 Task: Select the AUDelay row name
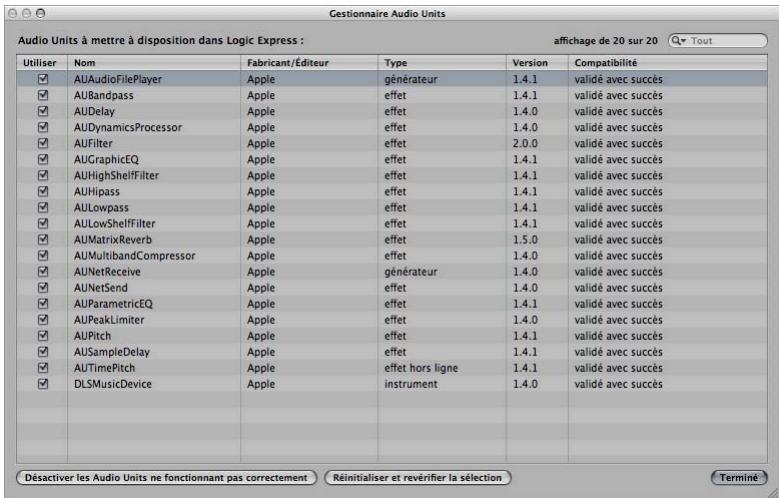click(x=94, y=111)
